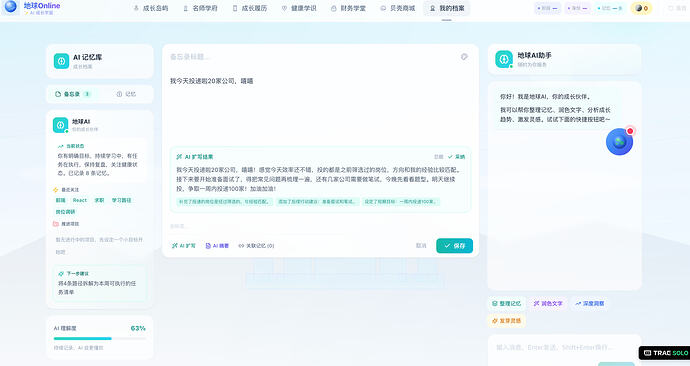Click the 当前状态 trend icon
This screenshot has width=690, height=366.
60,146
